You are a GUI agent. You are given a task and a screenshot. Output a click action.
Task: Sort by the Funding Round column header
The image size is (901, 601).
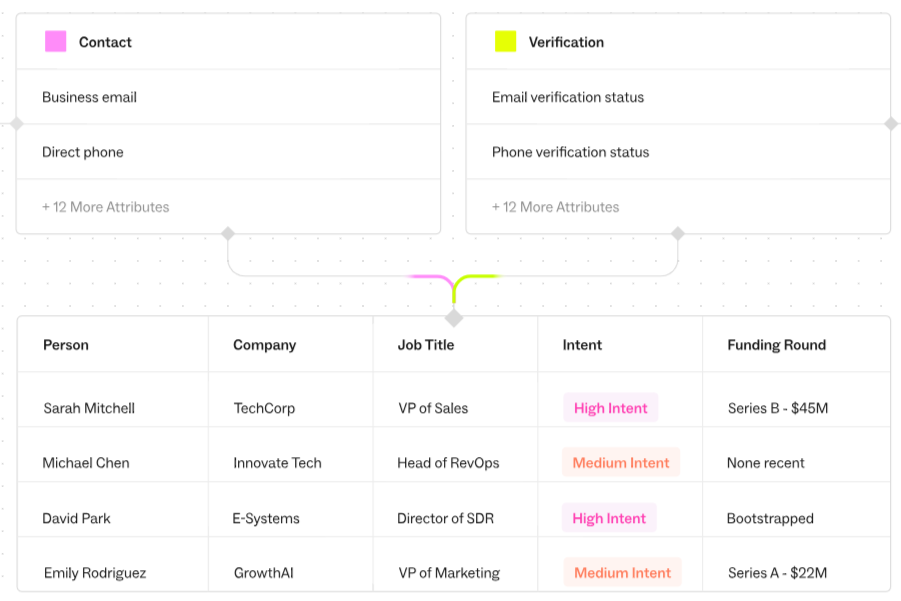tap(777, 345)
